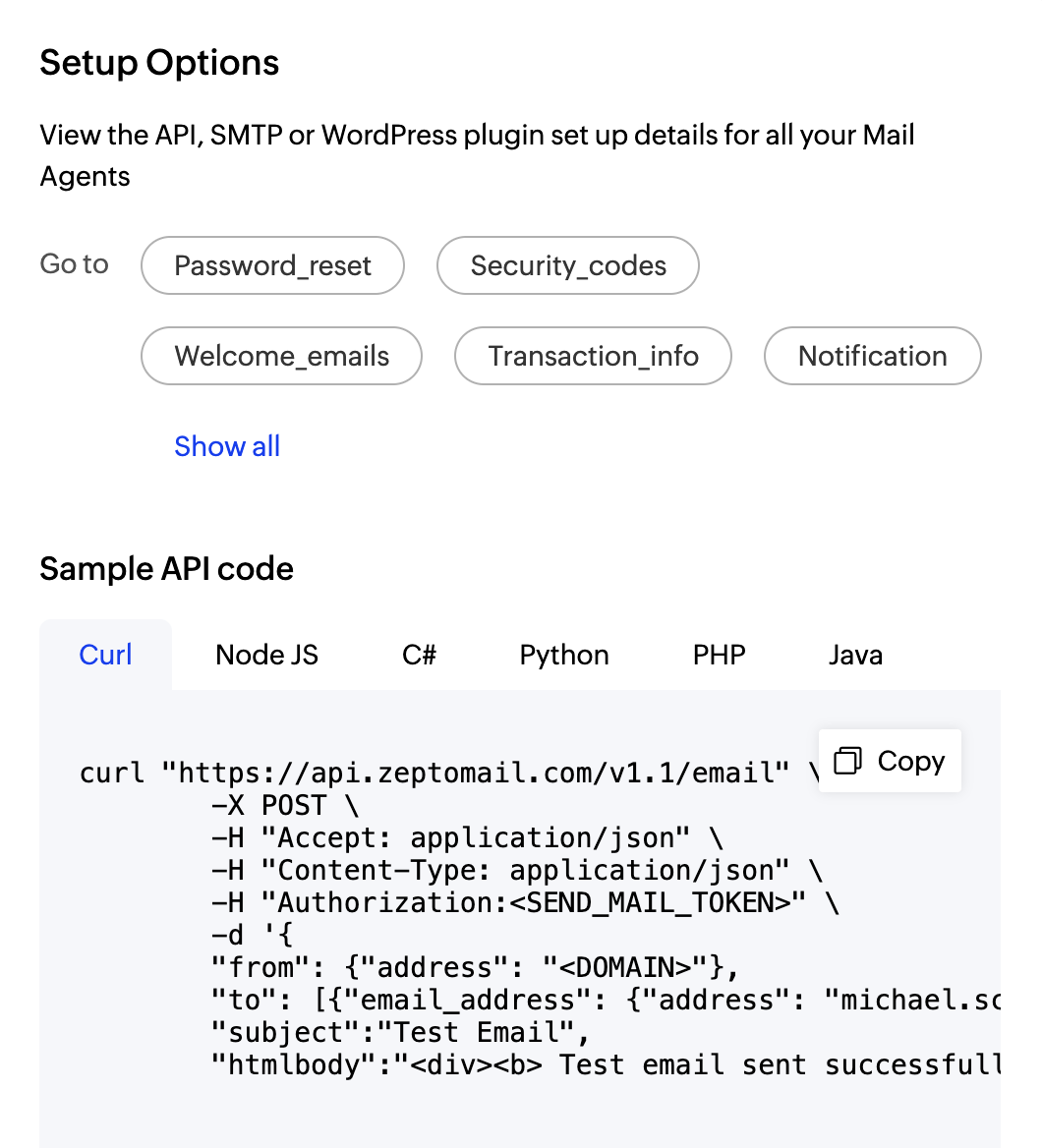Click the "-X POST" line in the code
The height and width of the screenshot is (1148, 1042).
coord(285,806)
